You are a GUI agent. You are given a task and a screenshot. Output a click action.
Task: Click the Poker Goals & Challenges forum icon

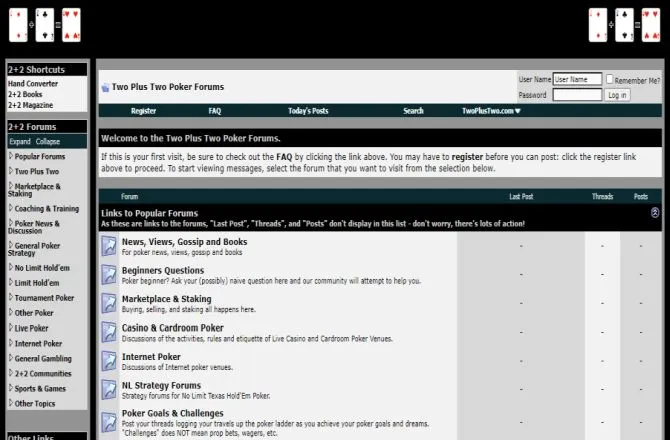pos(109,418)
